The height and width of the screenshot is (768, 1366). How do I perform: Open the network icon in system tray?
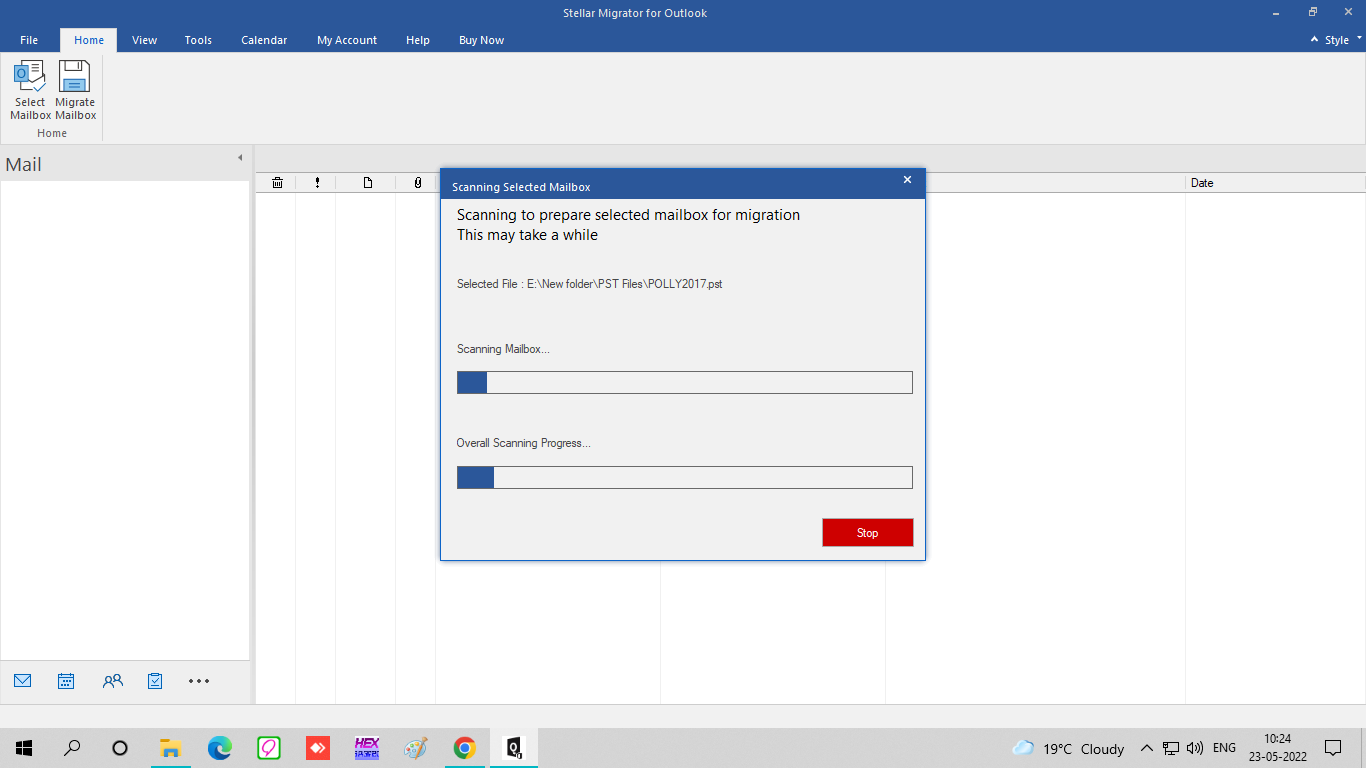1171,748
